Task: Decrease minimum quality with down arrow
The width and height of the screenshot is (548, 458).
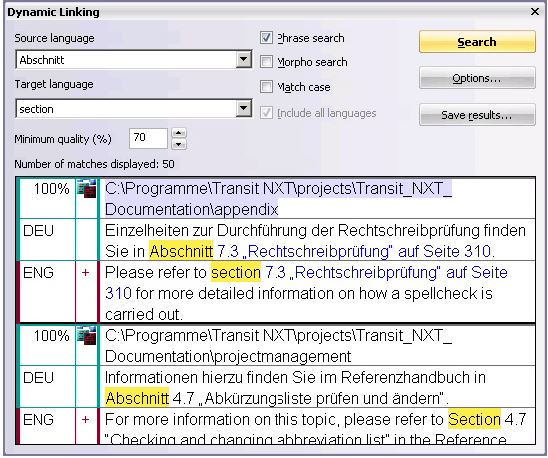Action: 179,144
